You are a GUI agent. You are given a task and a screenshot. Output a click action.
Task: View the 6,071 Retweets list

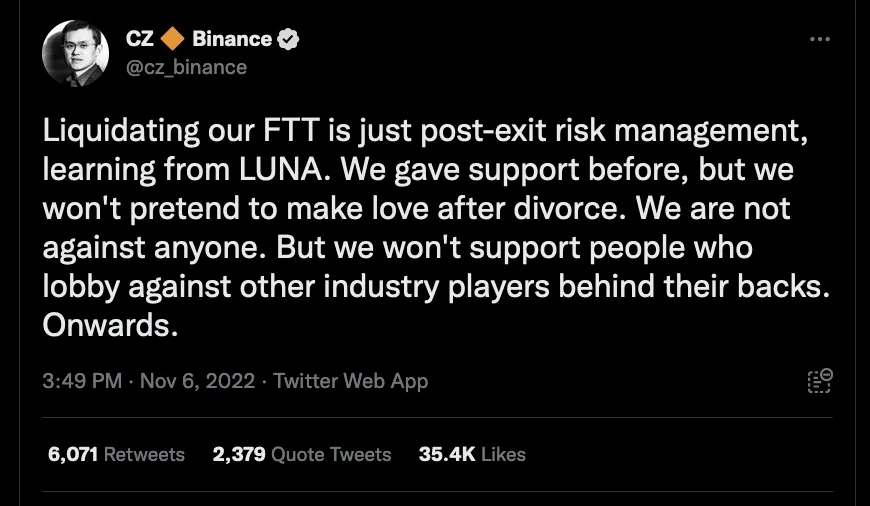click(x=116, y=454)
